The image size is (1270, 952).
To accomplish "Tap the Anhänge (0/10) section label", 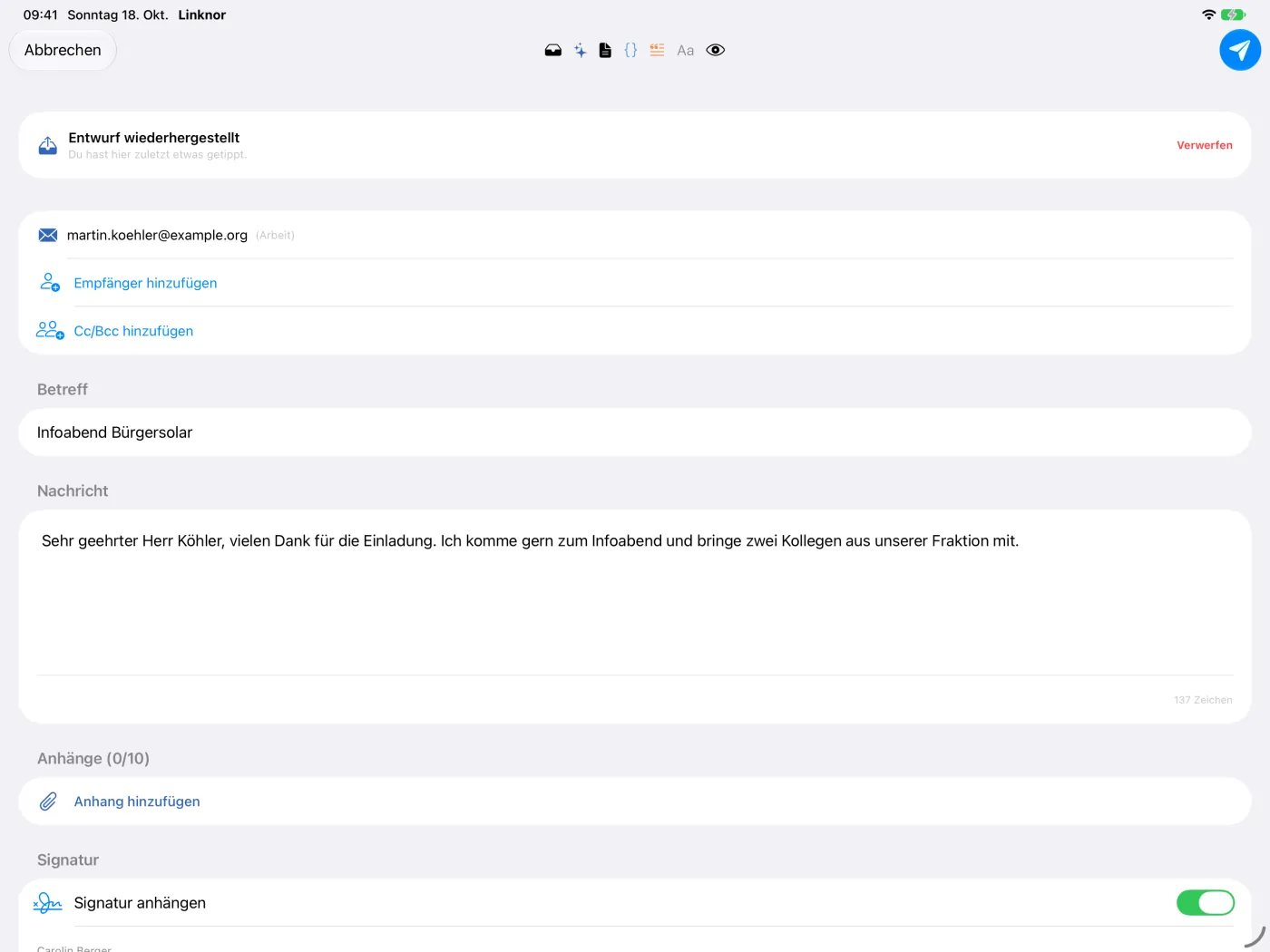I will click(x=93, y=759).
